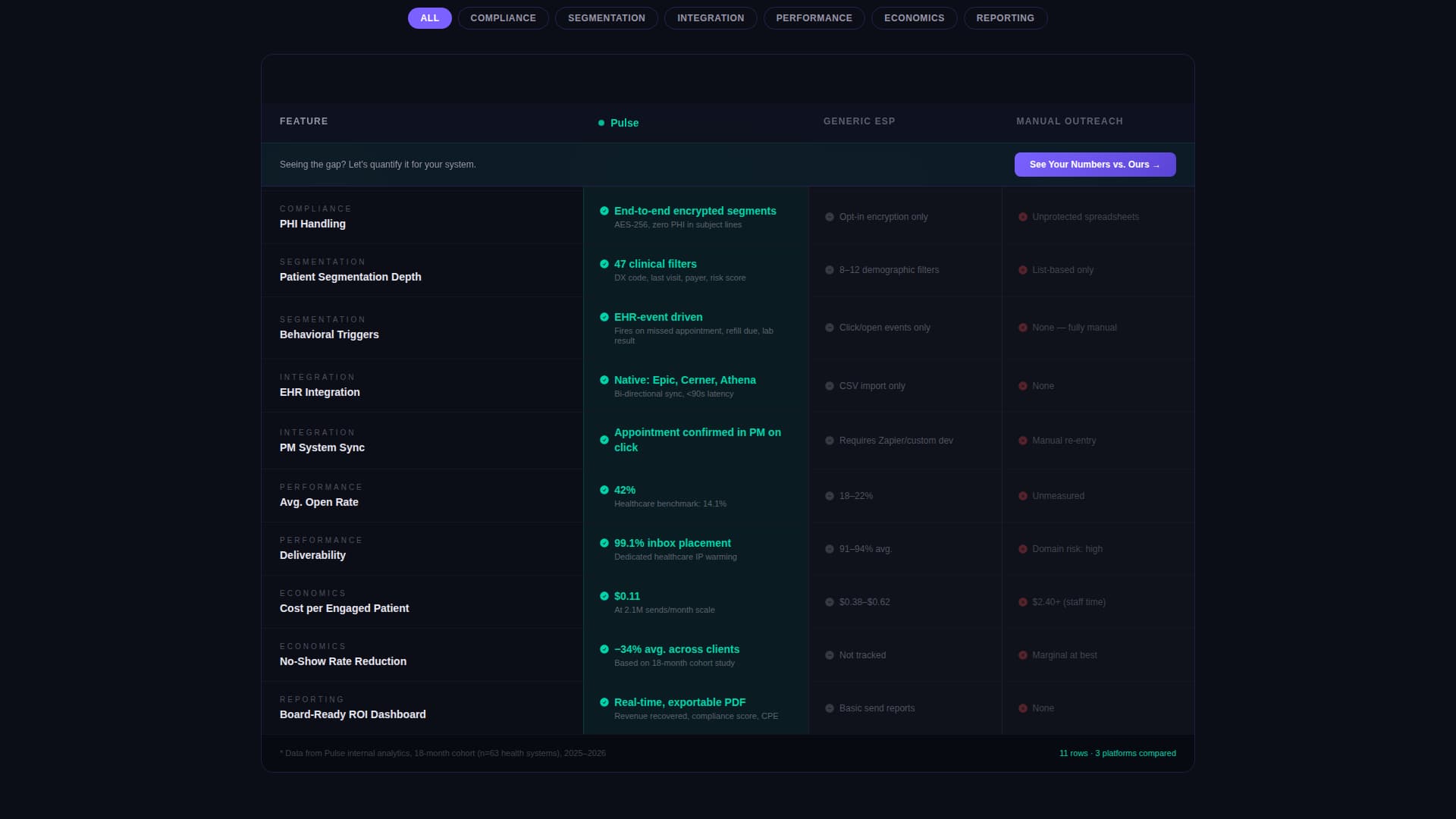Click gray dash icon beside Not tracked
The height and width of the screenshot is (819, 1456).
pyautogui.click(x=830, y=655)
